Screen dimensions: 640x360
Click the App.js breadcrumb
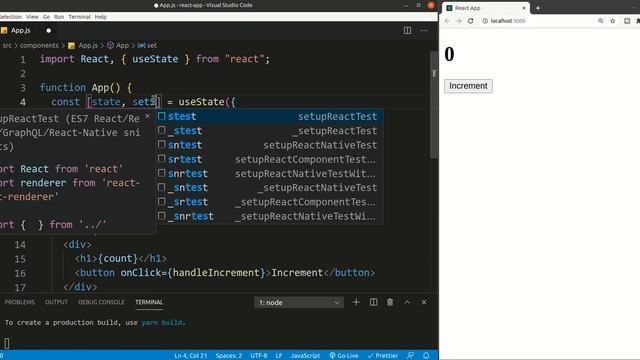88,45
